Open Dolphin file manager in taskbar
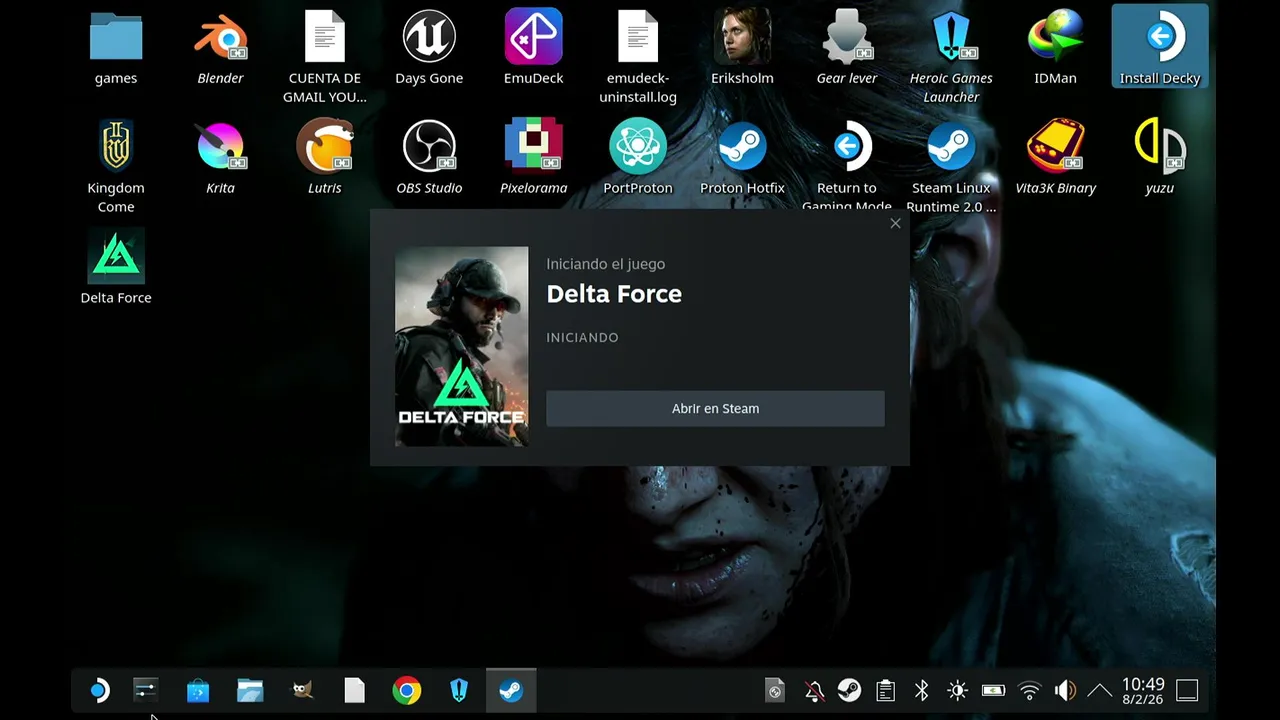Viewport: 1280px width, 720px height. tap(250, 690)
